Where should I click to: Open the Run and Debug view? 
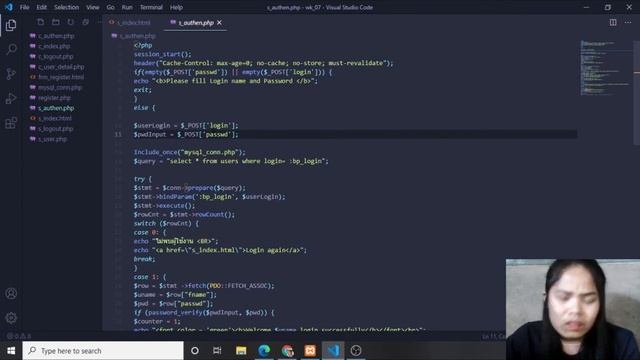pyautogui.click(x=11, y=98)
